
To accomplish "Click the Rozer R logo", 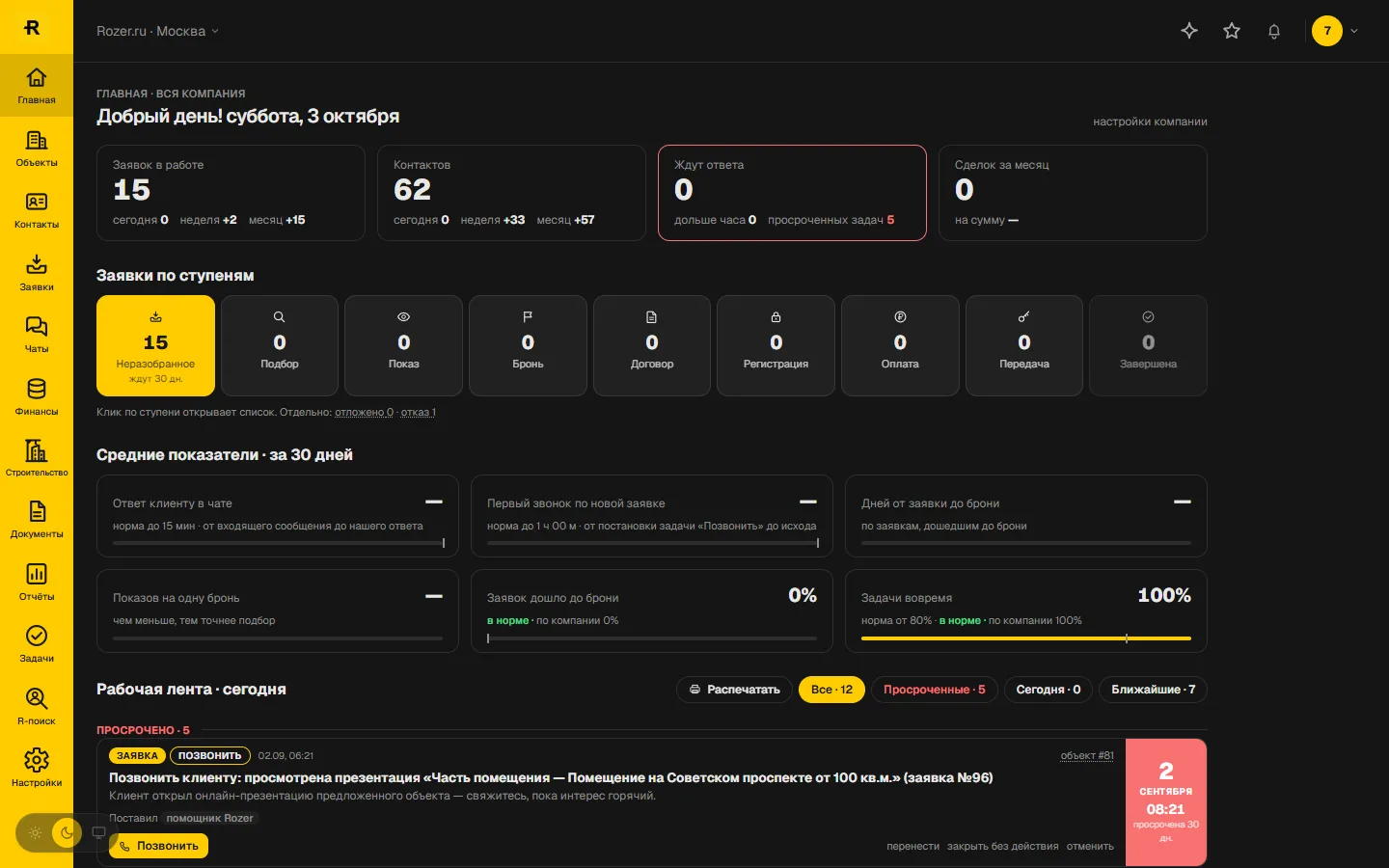I will (x=32, y=28).
